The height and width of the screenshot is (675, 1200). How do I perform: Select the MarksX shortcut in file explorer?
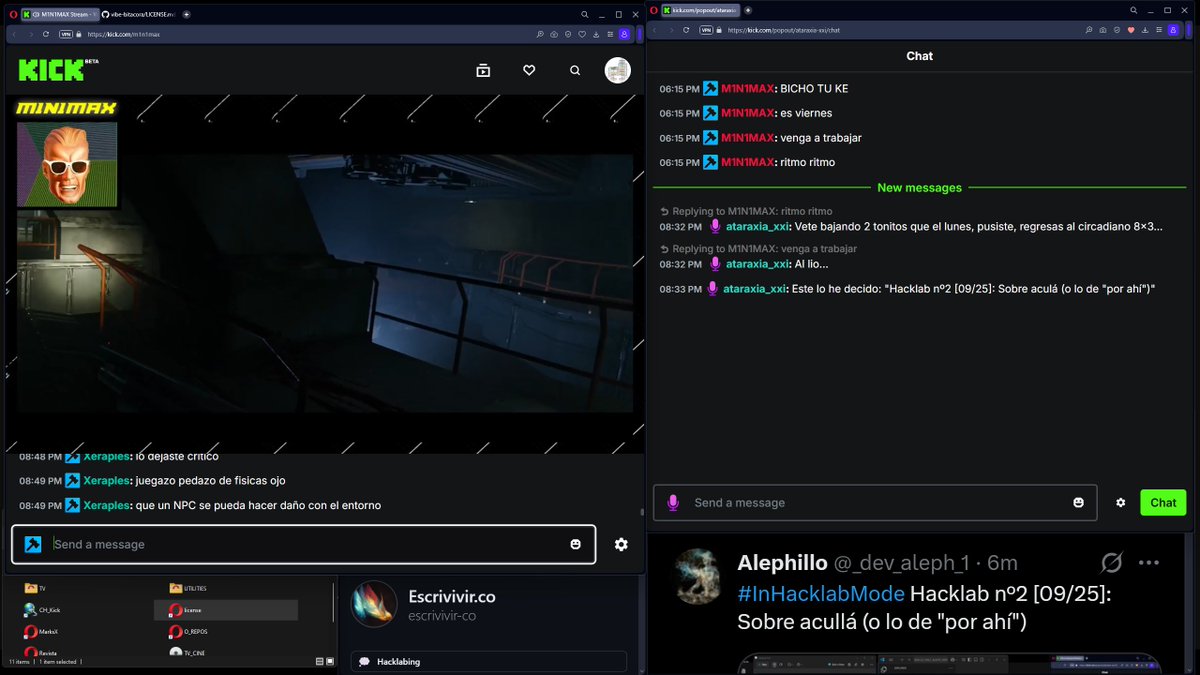[x=41, y=631]
